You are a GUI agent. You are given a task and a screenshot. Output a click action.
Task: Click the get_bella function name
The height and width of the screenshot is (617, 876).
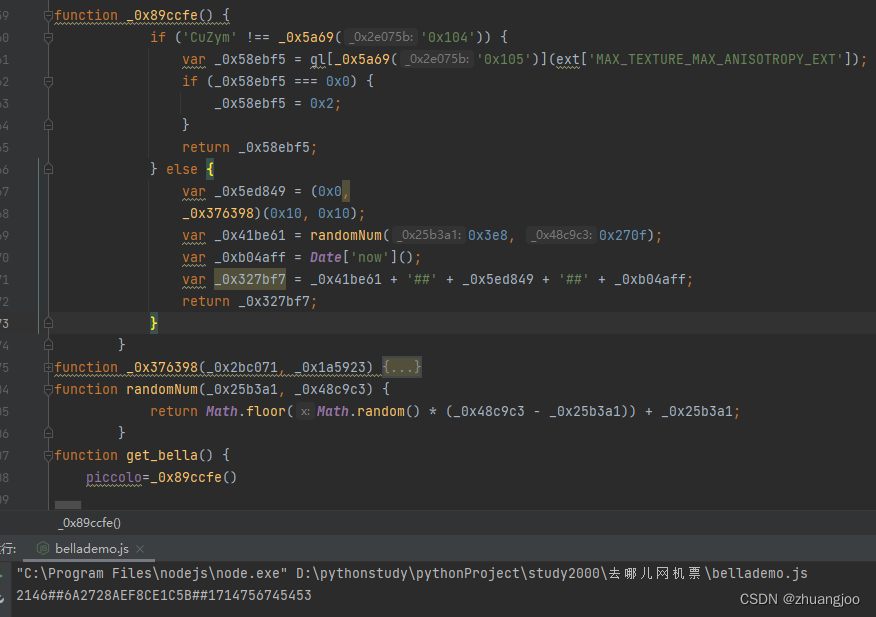pos(162,455)
